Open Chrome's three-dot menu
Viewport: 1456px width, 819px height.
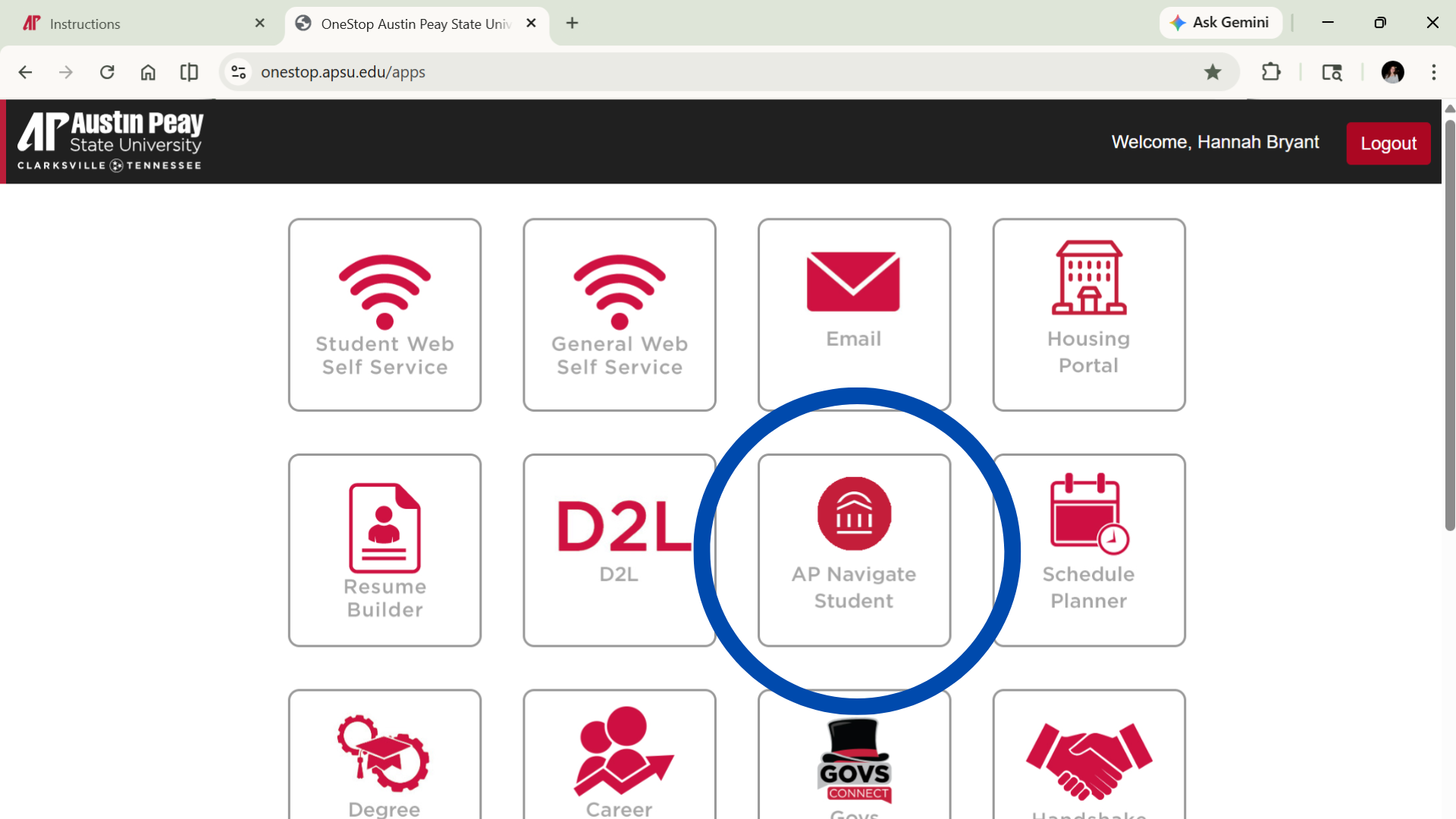click(1434, 72)
